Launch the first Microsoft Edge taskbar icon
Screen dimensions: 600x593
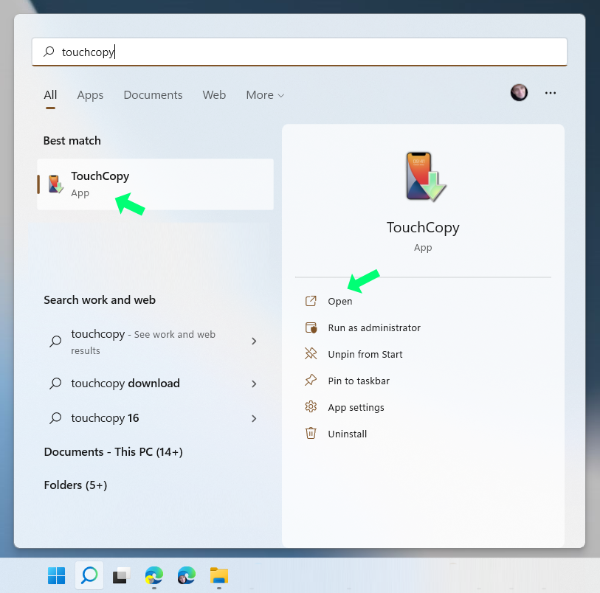pos(154,575)
